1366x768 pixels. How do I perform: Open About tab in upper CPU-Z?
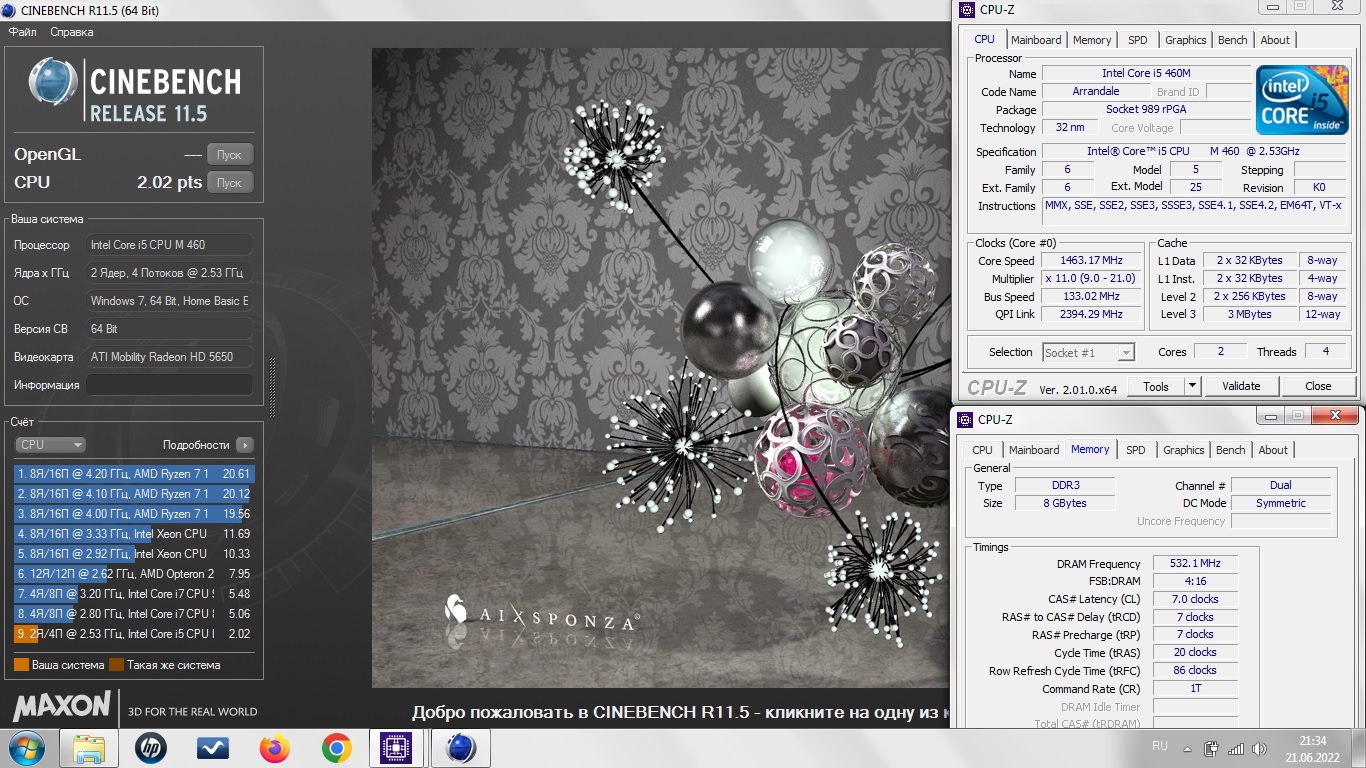point(1275,40)
